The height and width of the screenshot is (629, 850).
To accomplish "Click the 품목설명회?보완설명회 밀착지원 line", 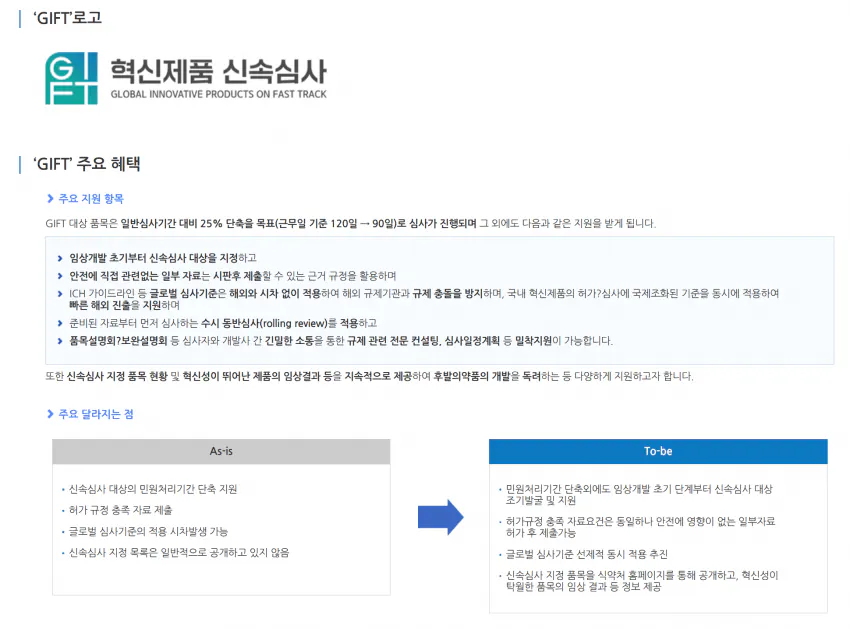I will pos(341,341).
